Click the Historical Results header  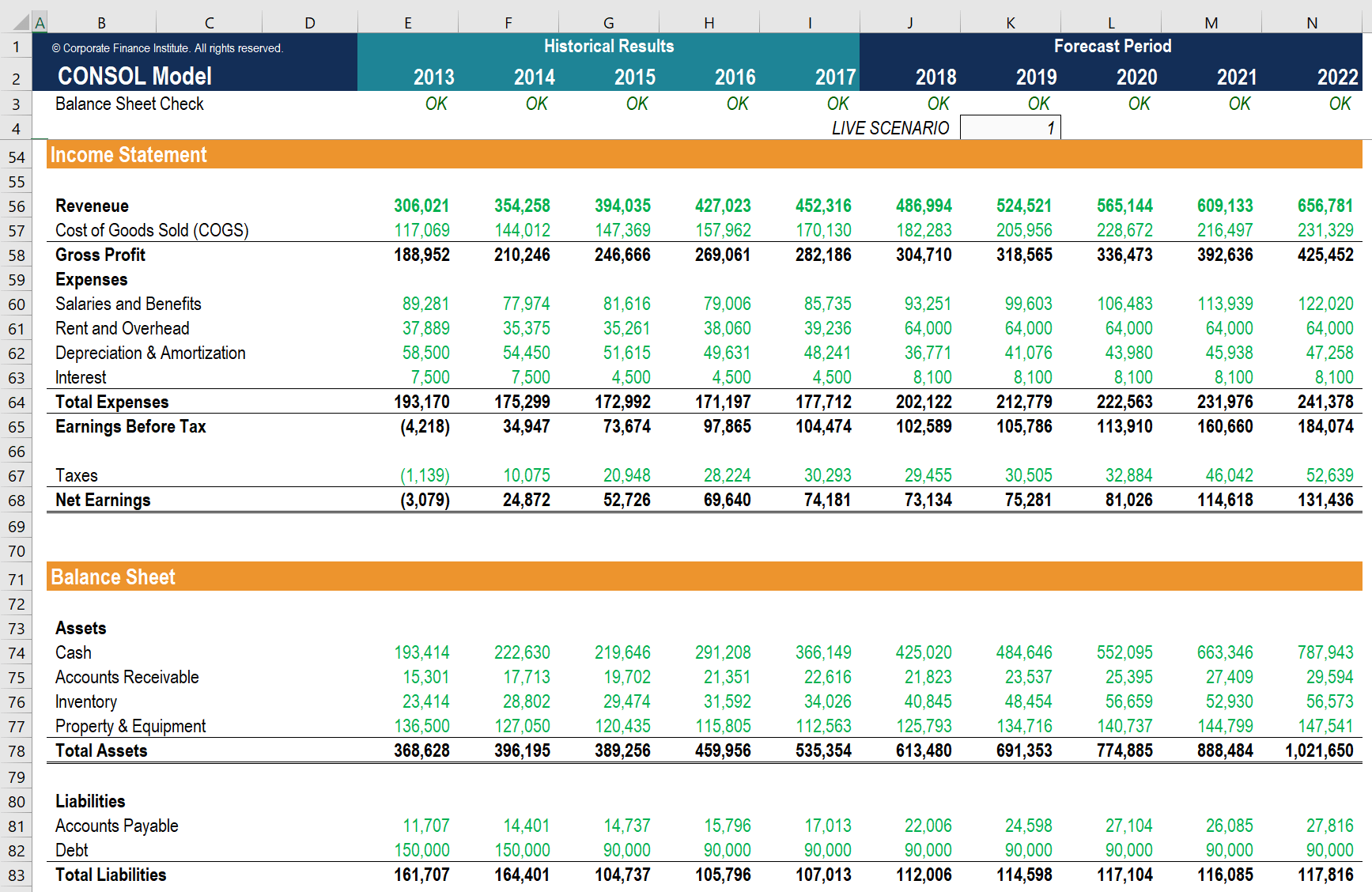point(609,46)
